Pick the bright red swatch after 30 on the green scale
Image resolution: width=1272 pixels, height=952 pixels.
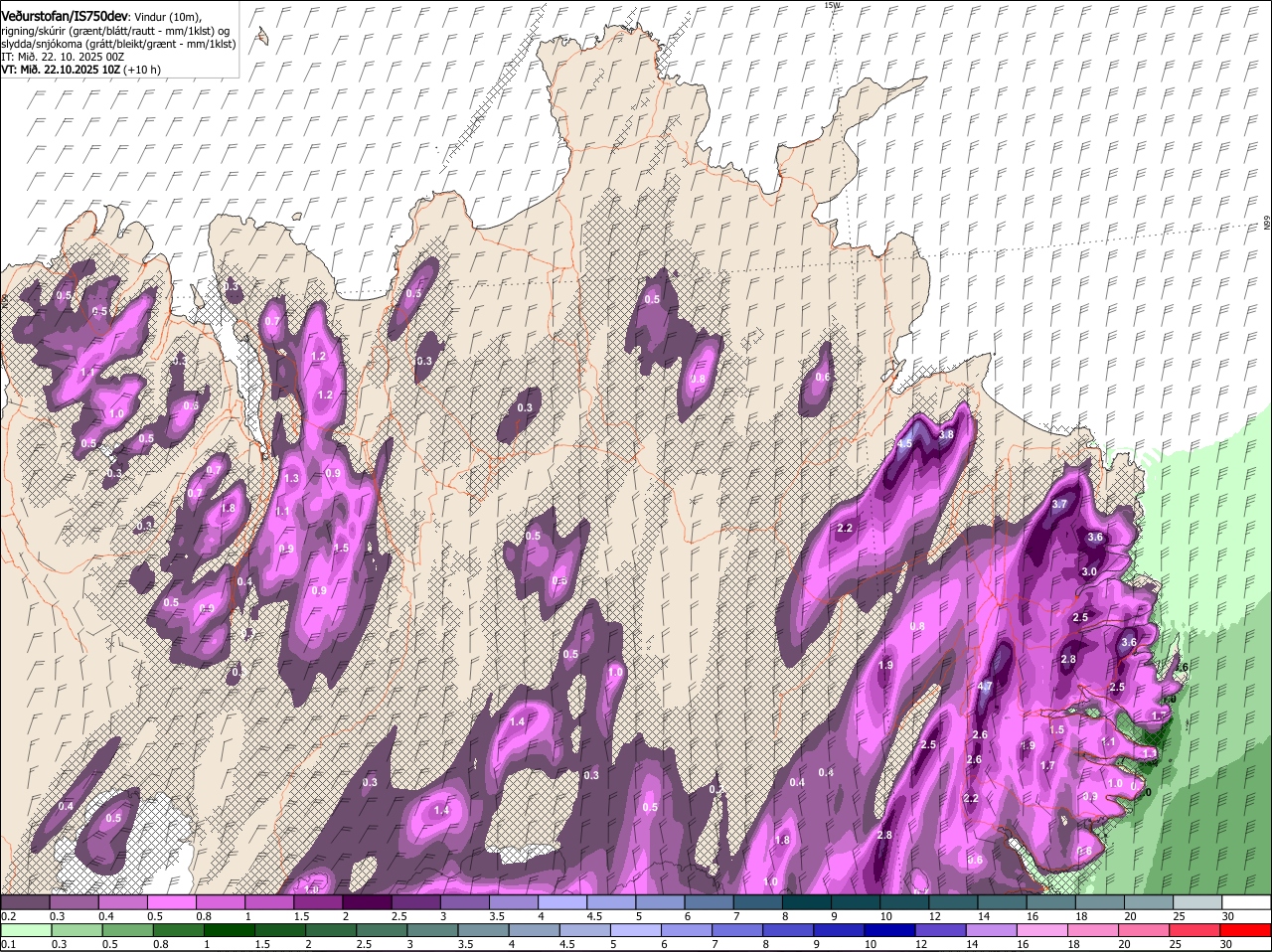(1246, 930)
